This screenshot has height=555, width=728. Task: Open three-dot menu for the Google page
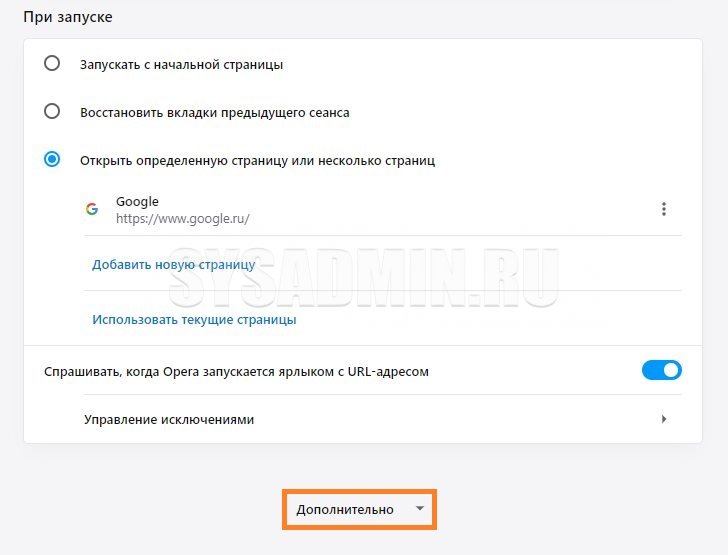[663, 209]
